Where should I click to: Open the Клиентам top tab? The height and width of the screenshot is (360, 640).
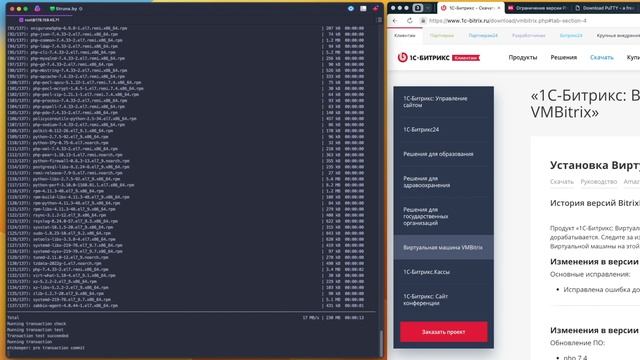point(404,36)
